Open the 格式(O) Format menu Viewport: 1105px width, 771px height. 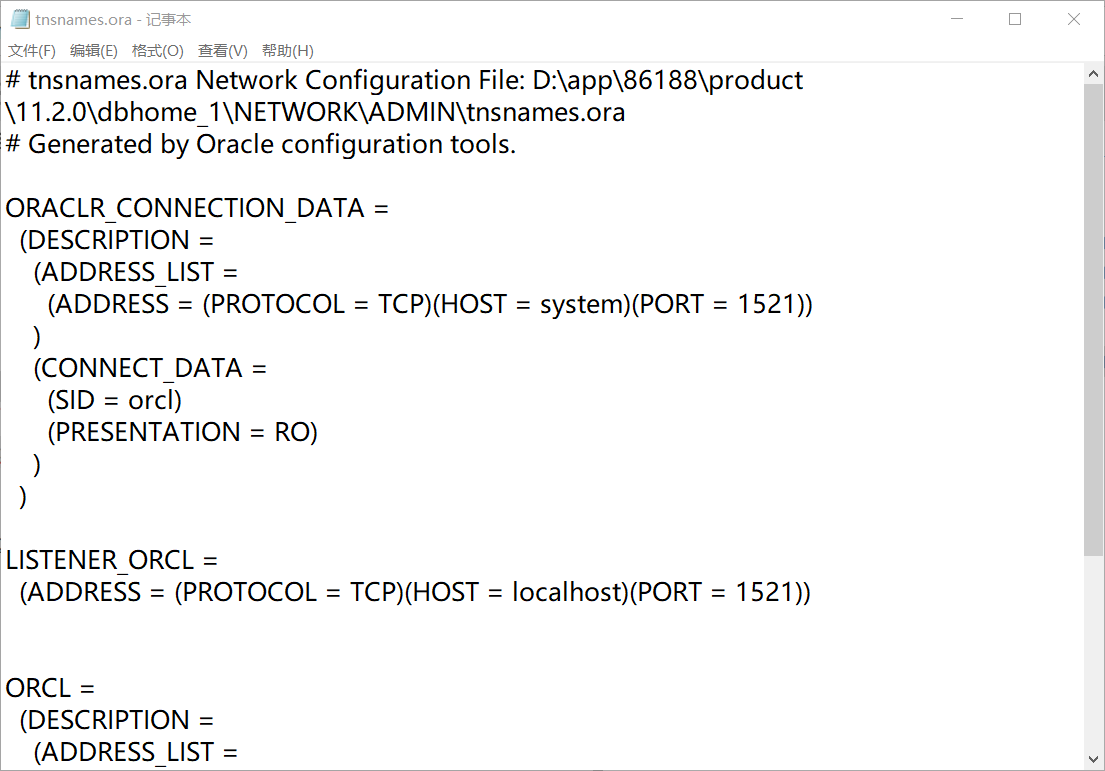tap(157, 50)
